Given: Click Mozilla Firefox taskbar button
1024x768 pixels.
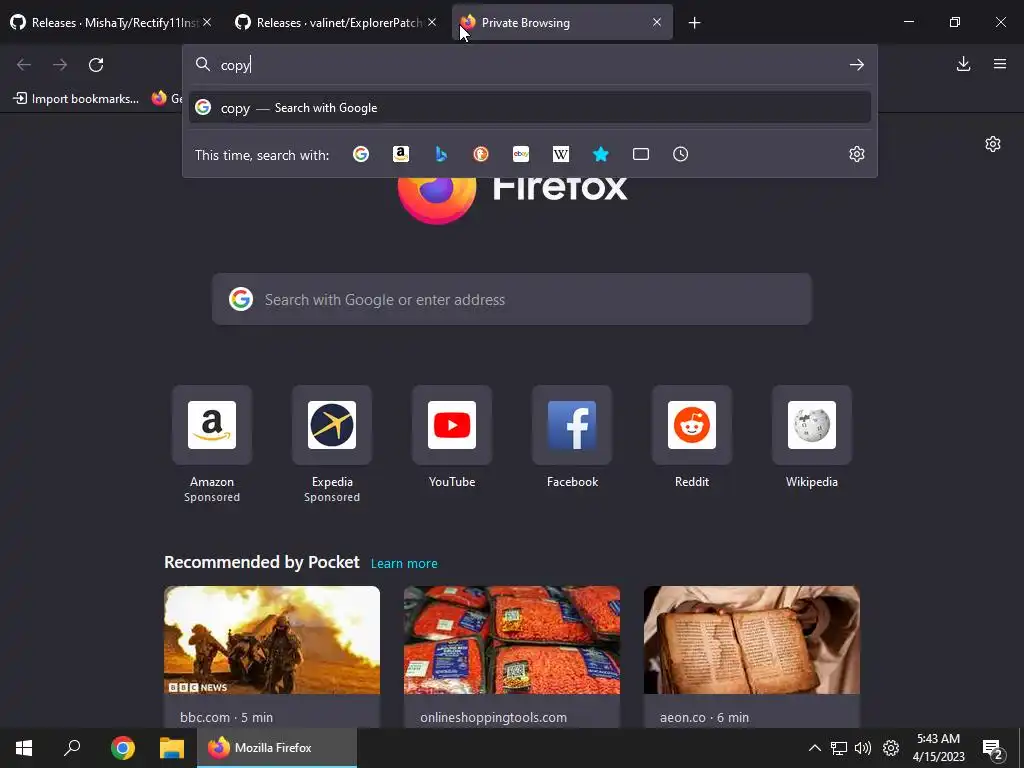Looking at the screenshot, I should (x=277, y=748).
